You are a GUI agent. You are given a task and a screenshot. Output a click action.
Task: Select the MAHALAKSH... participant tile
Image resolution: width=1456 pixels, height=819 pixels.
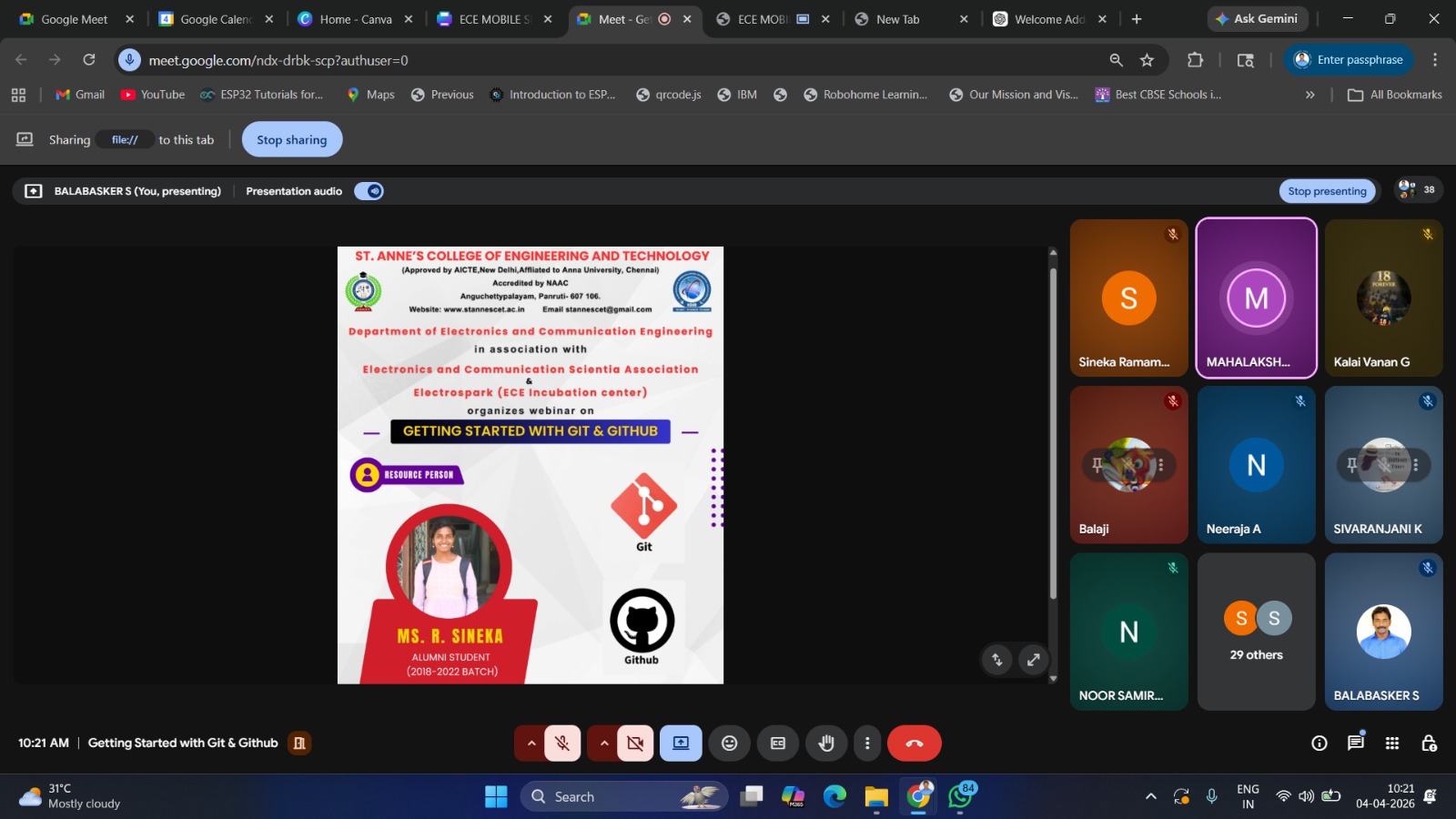[x=1257, y=298]
